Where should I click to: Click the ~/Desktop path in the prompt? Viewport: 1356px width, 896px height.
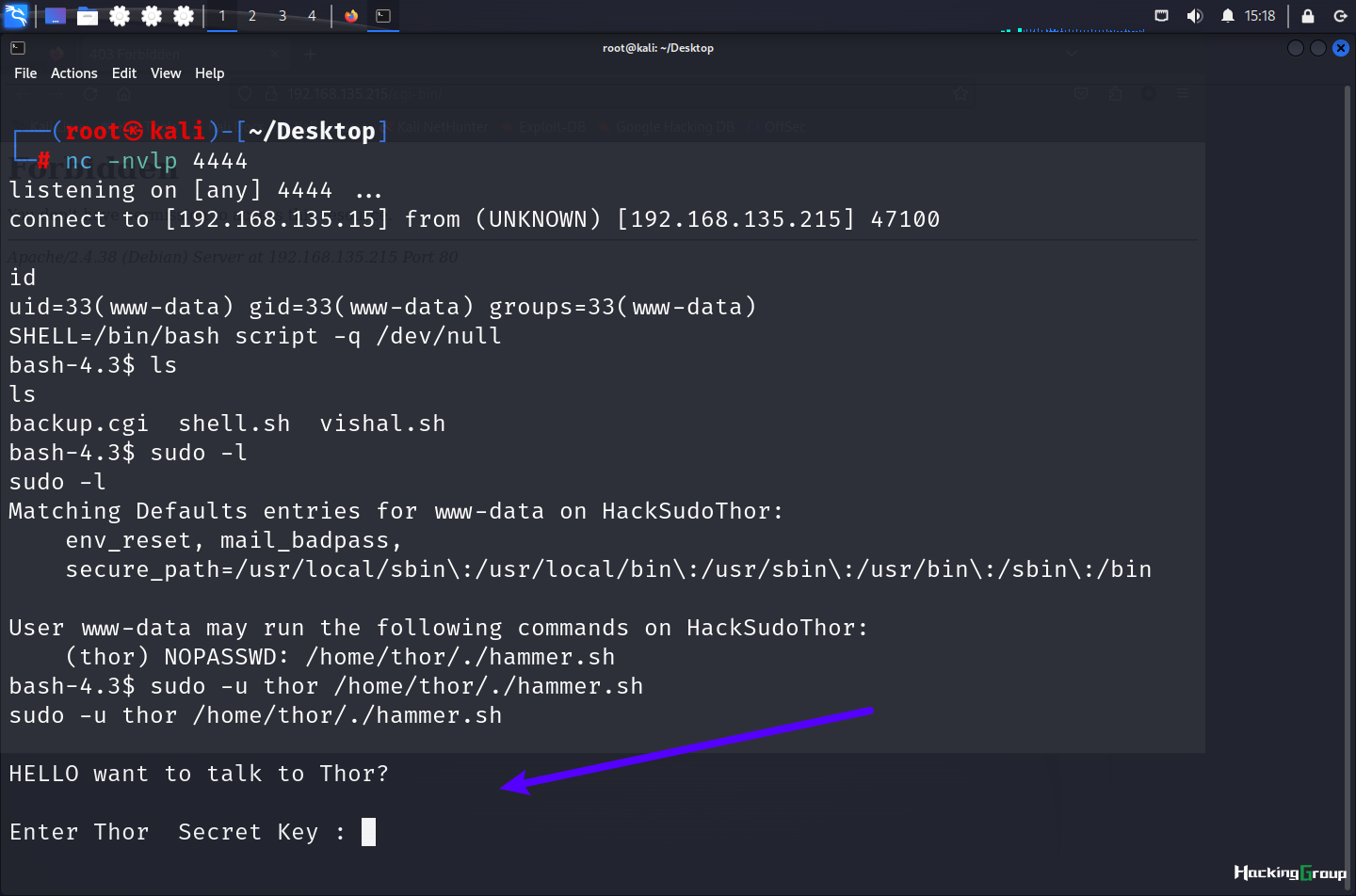pos(312,131)
